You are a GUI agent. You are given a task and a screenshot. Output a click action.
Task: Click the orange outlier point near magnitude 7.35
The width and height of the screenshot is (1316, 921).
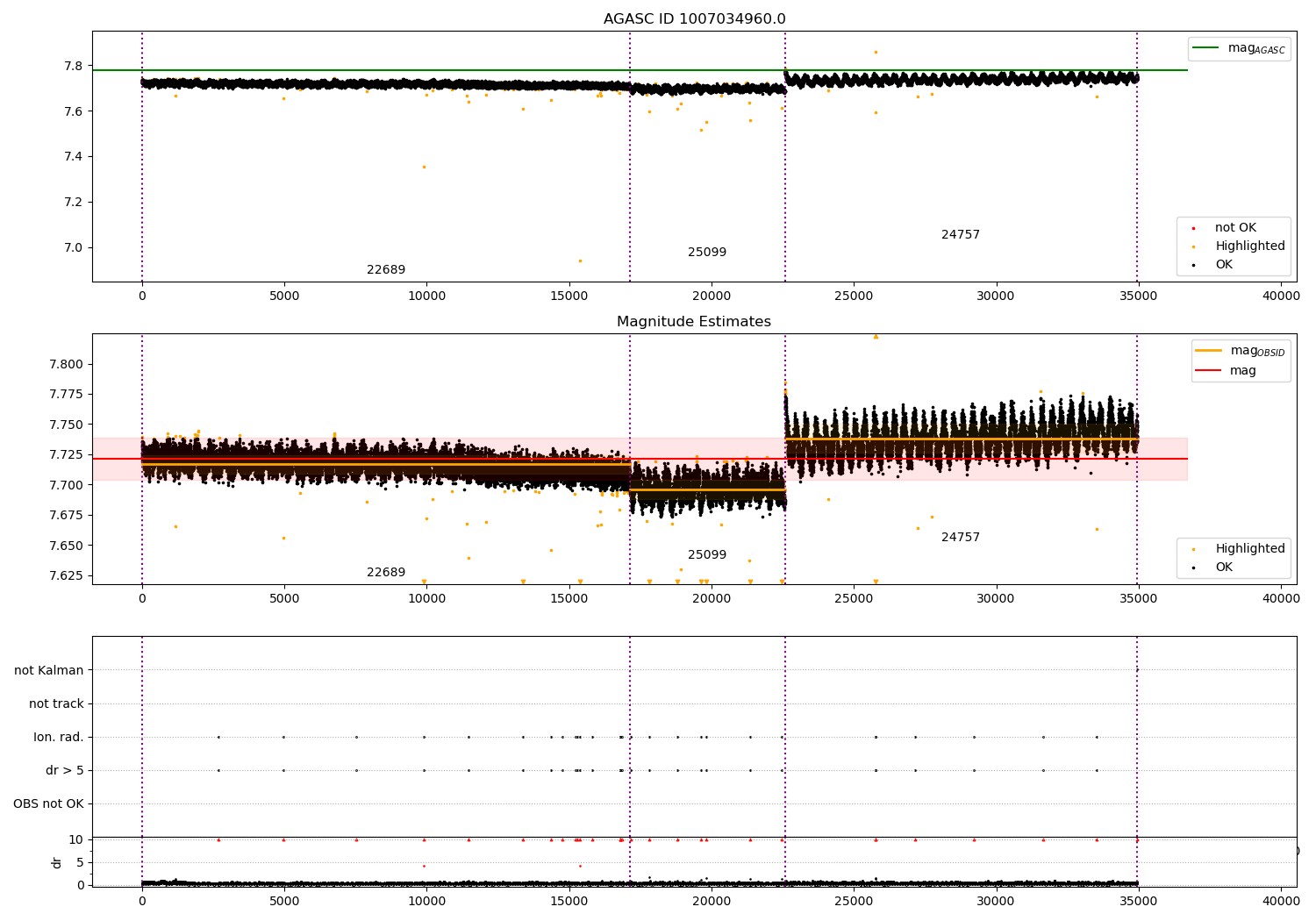pyautogui.click(x=424, y=167)
